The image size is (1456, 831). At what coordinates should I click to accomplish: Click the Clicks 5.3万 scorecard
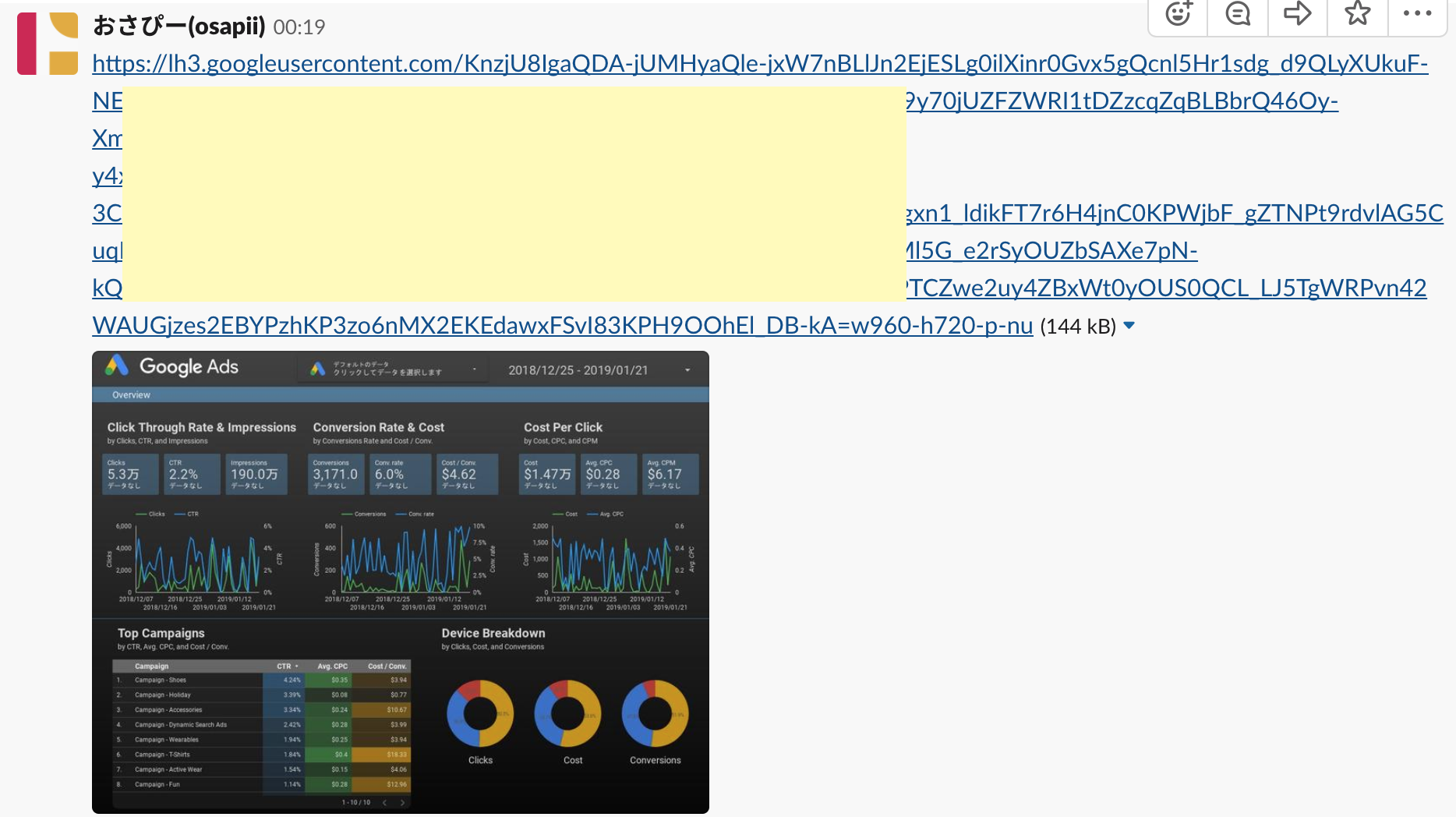tap(130, 474)
